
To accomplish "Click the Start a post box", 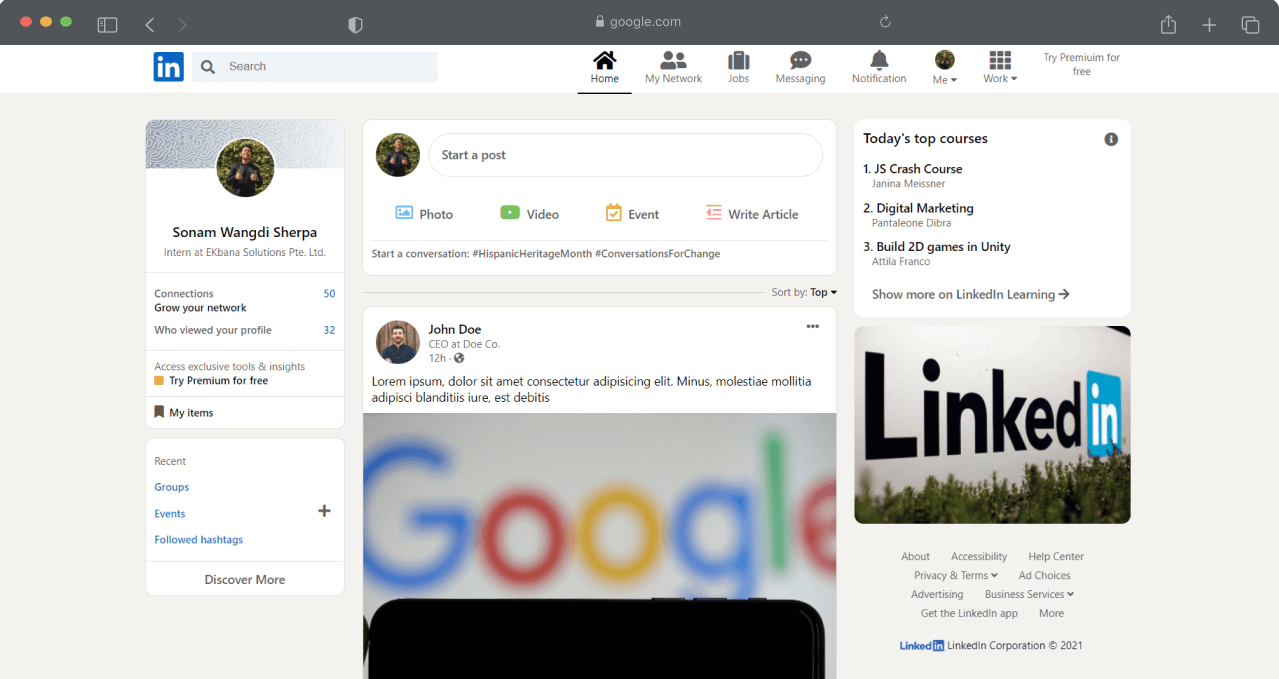I will point(625,155).
